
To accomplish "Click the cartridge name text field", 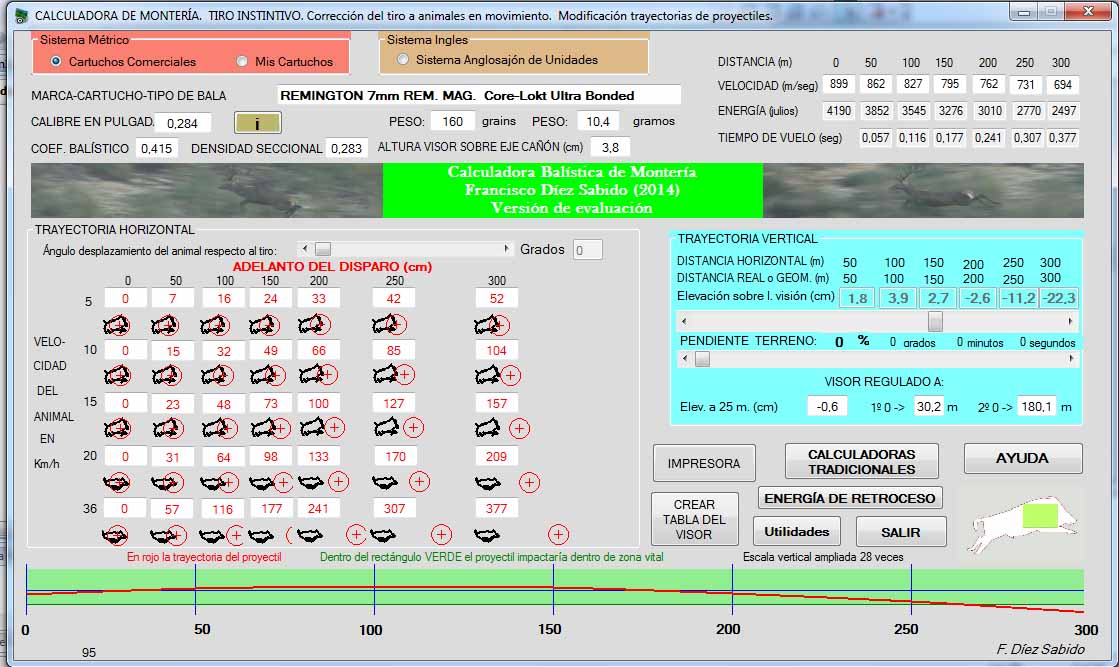I will pos(478,96).
